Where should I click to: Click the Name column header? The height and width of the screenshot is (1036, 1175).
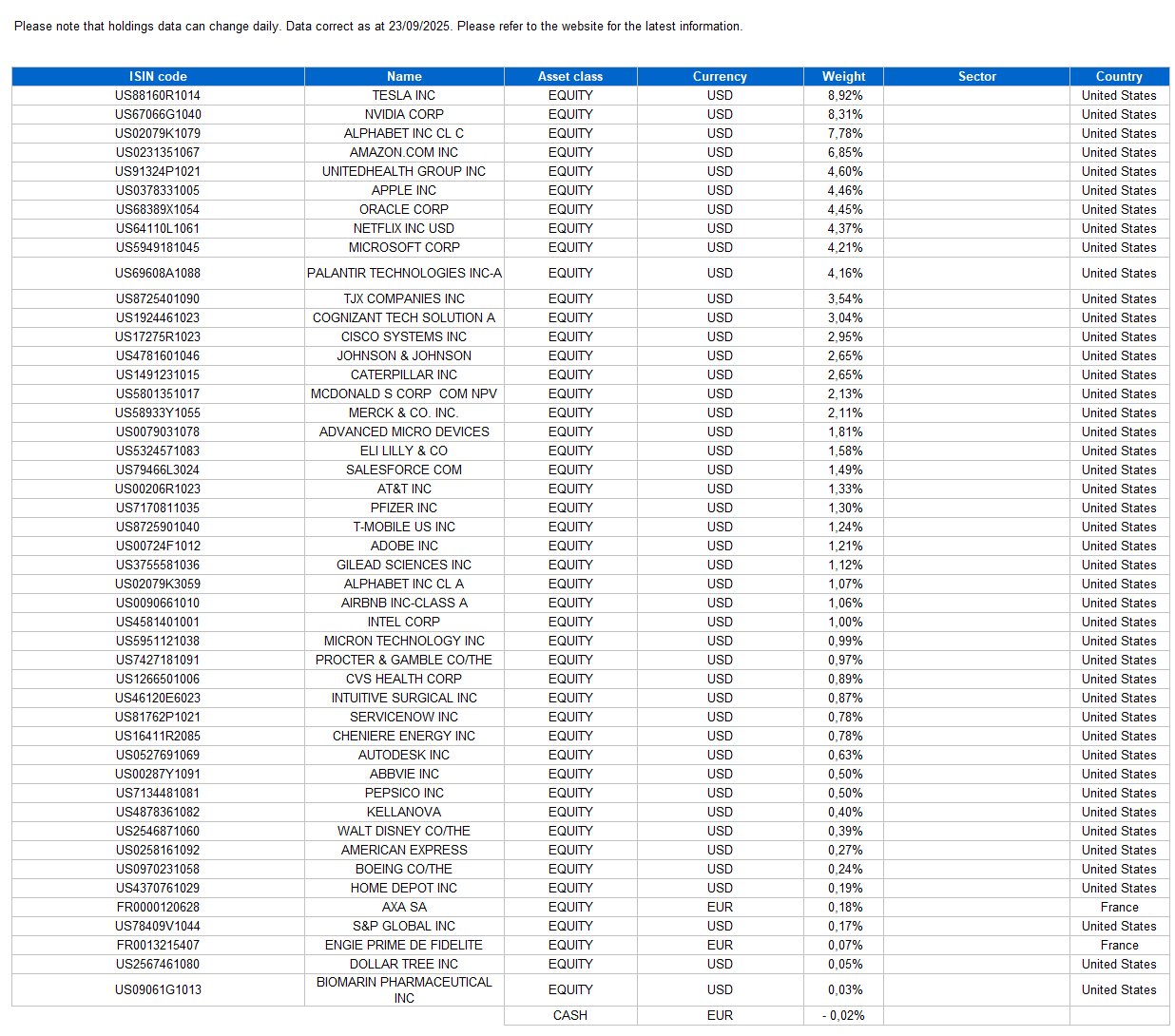click(404, 76)
